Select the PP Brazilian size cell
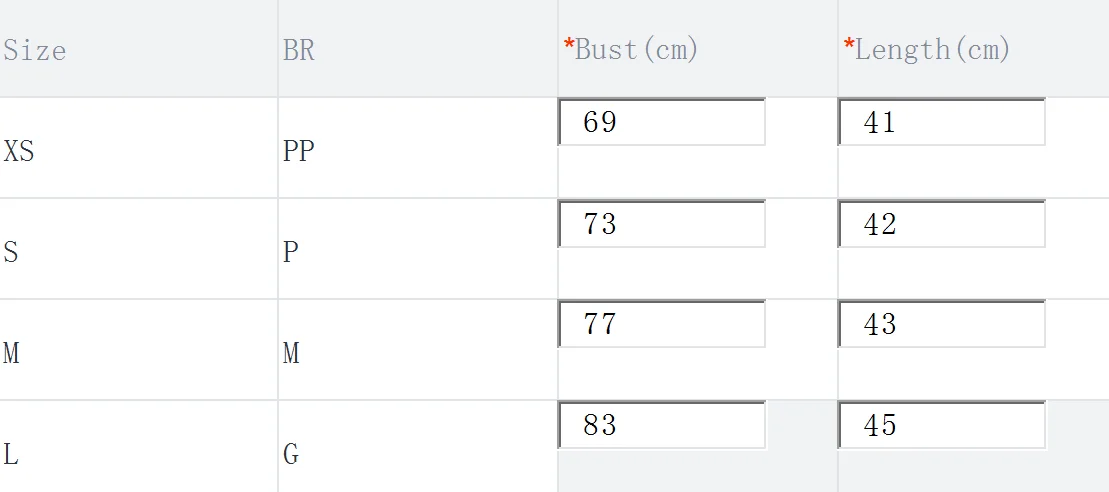 (298, 152)
